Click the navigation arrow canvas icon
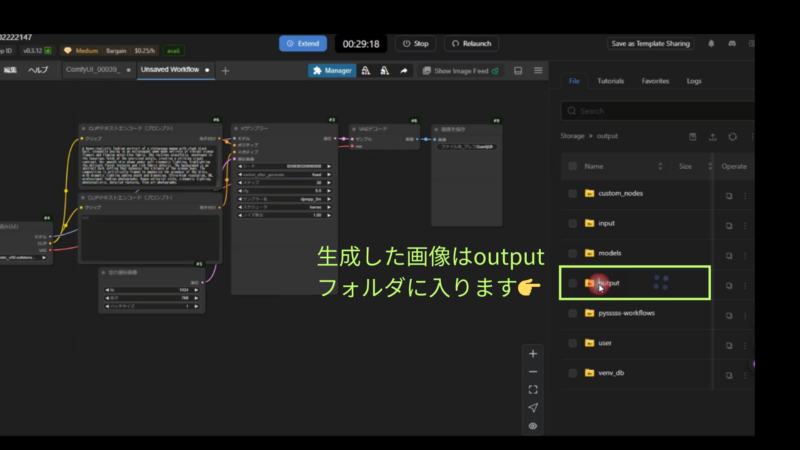This screenshot has width=800, height=450. coord(533,408)
